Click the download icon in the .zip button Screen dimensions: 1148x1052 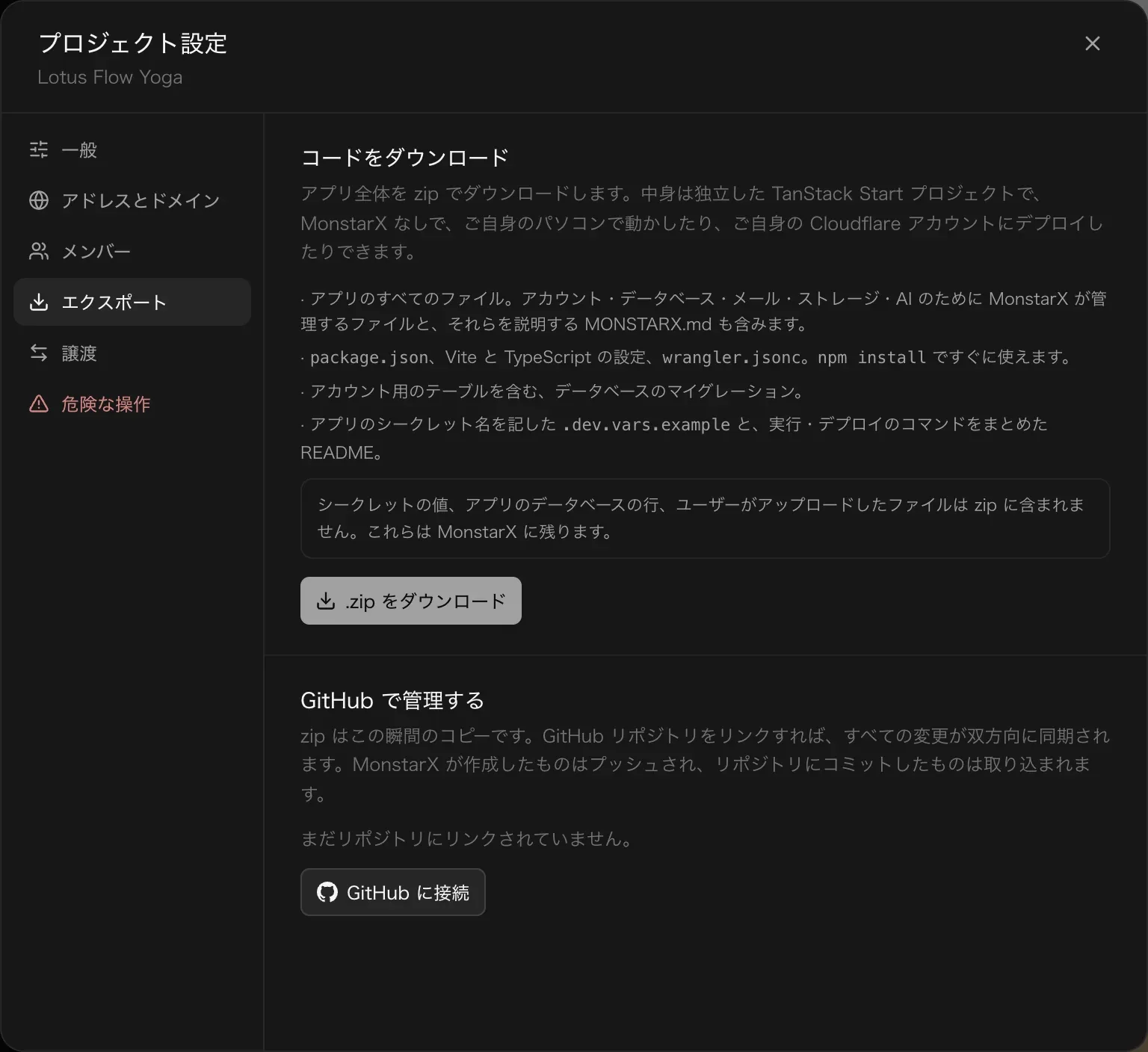tap(326, 601)
